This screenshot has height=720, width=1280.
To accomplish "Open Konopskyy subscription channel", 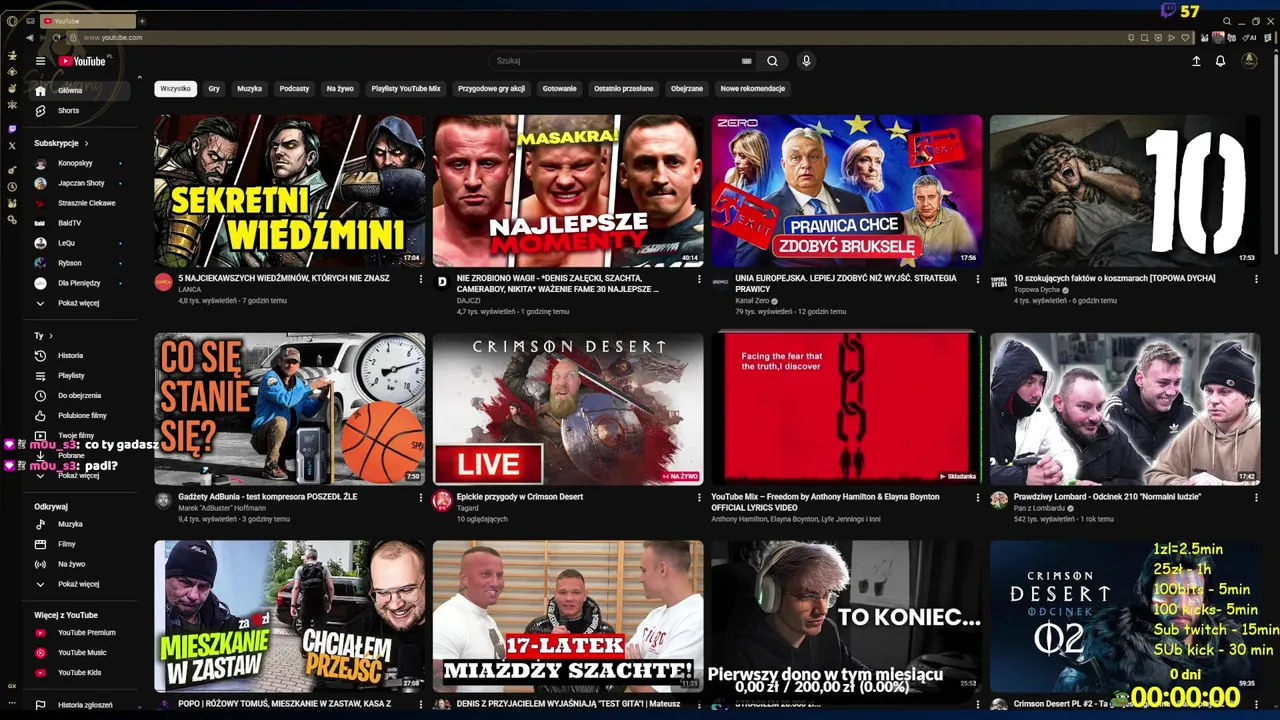I will 80,163.
